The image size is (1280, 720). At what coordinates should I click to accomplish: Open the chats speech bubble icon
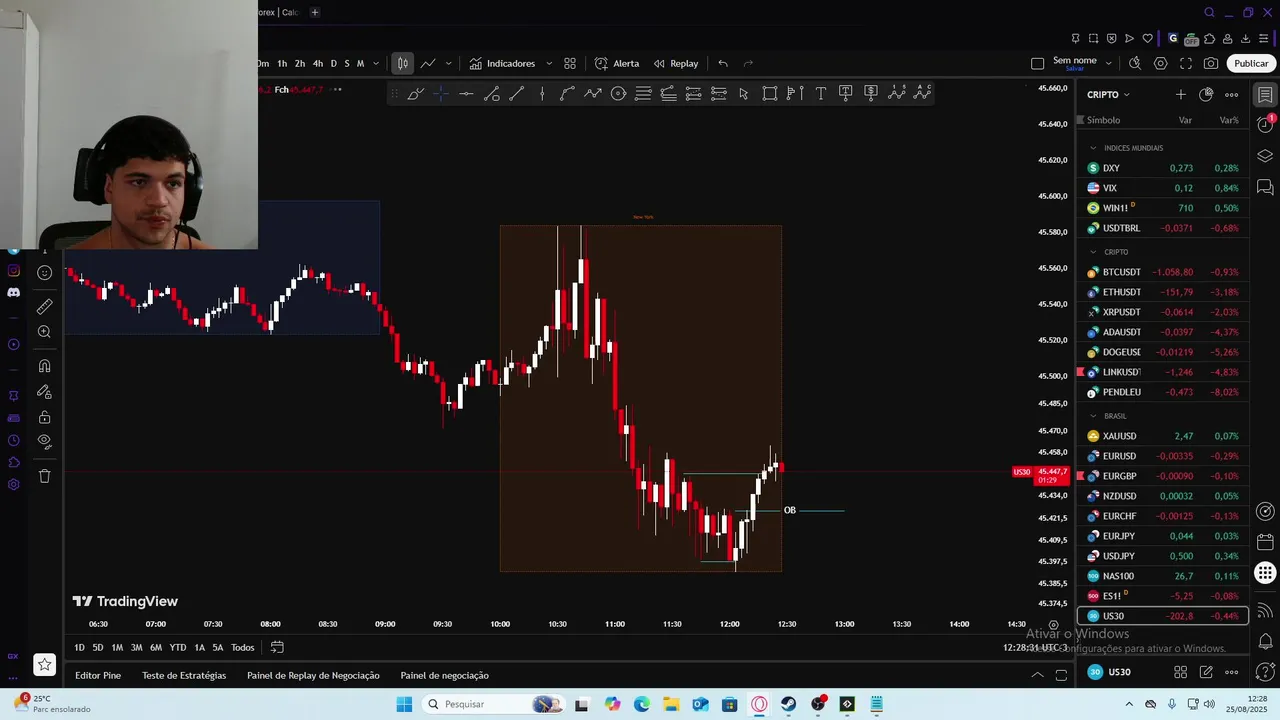1265,187
